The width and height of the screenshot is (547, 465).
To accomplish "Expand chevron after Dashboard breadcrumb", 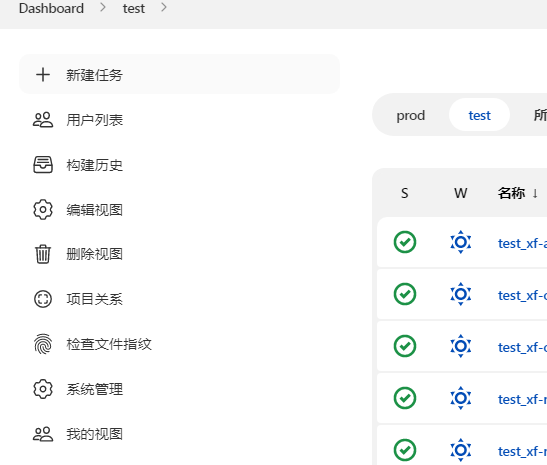I will click(x=103, y=7).
